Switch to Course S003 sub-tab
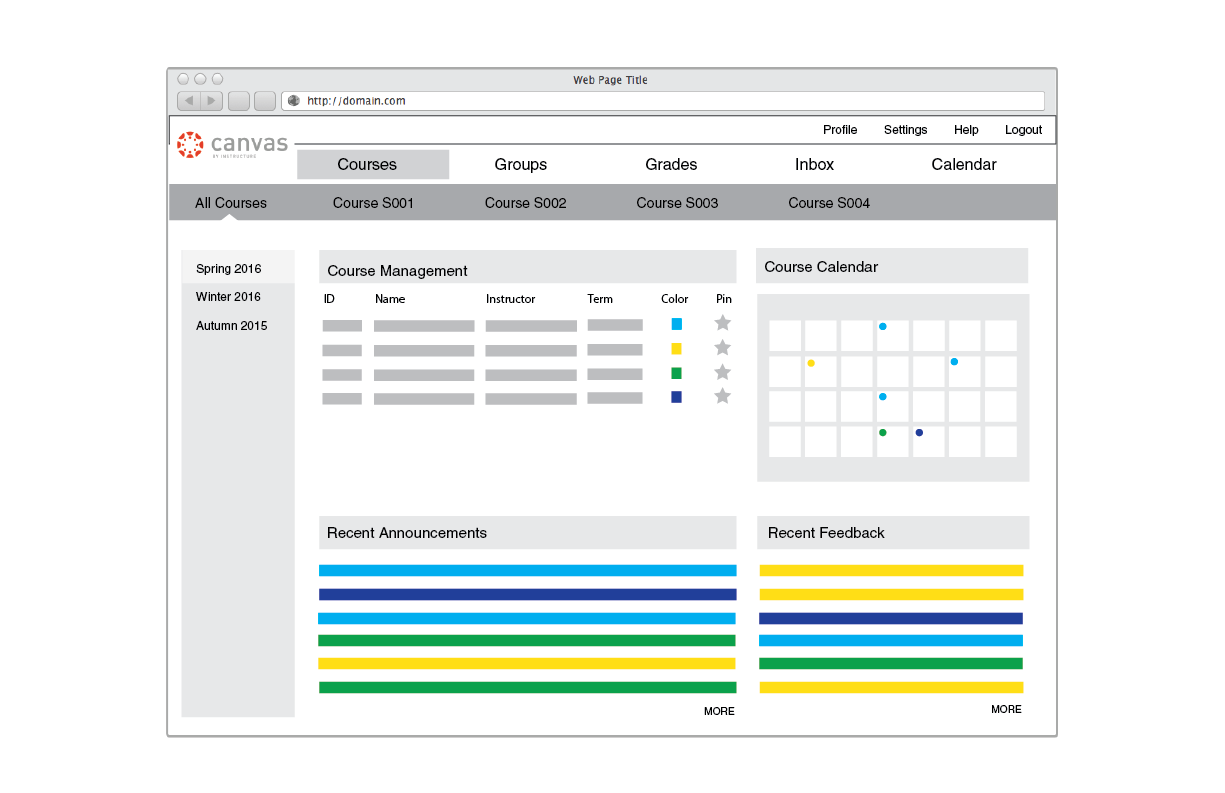This screenshot has height=793, width=1225. point(677,203)
